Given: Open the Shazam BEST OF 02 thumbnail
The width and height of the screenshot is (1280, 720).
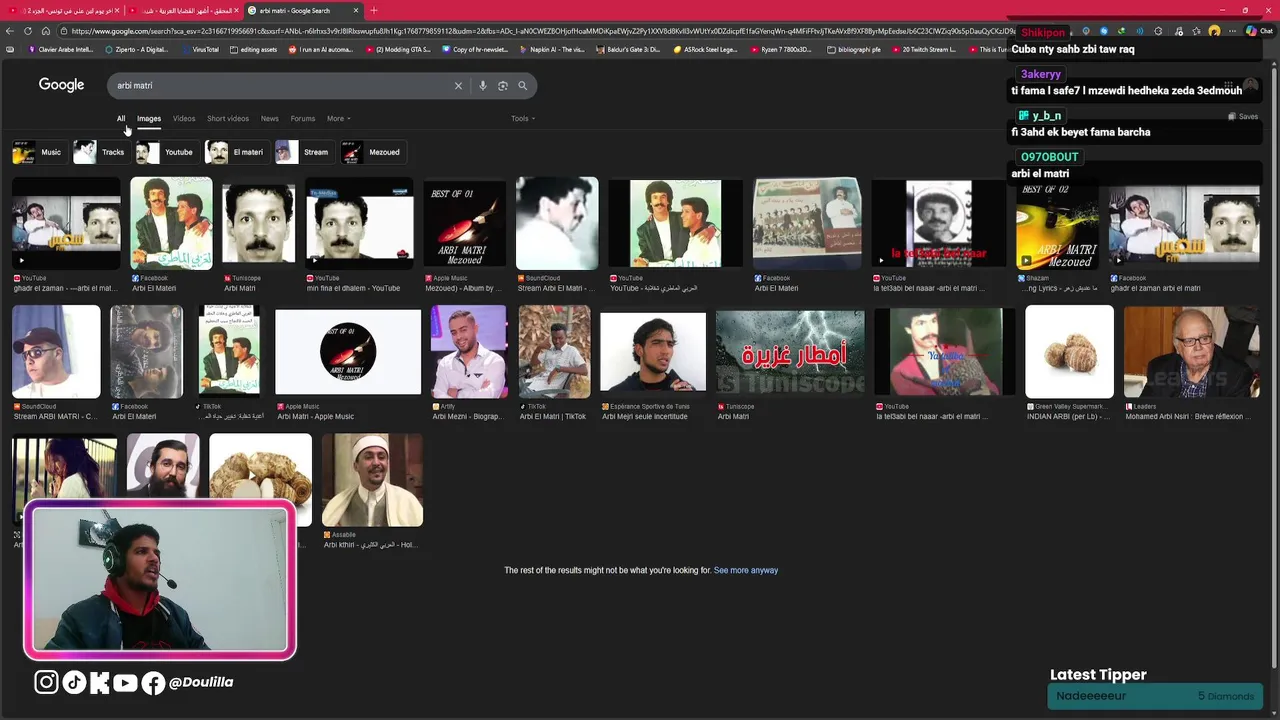Looking at the screenshot, I should pyautogui.click(x=1057, y=224).
